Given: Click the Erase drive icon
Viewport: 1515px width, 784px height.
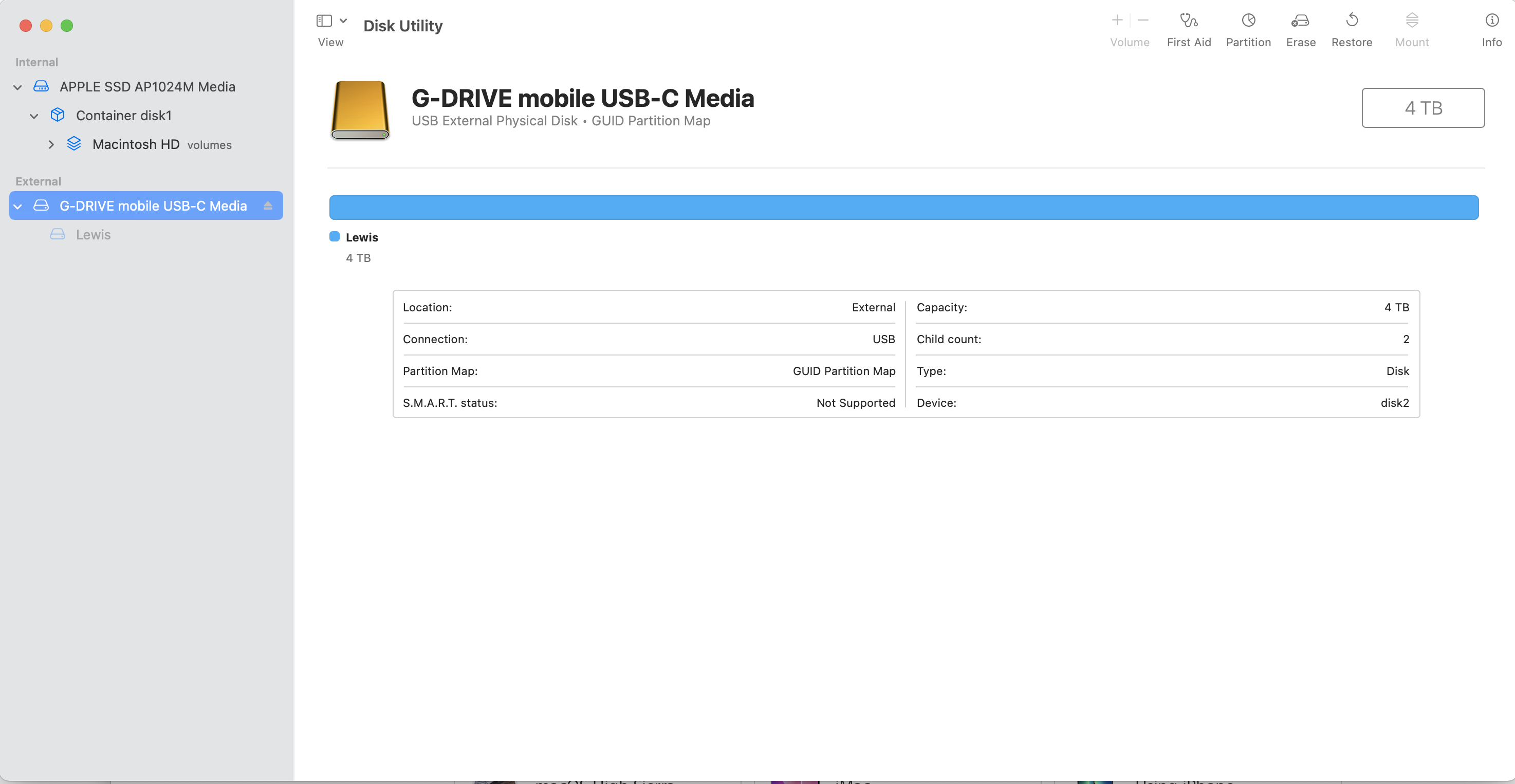Looking at the screenshot, I should 1300,21.
